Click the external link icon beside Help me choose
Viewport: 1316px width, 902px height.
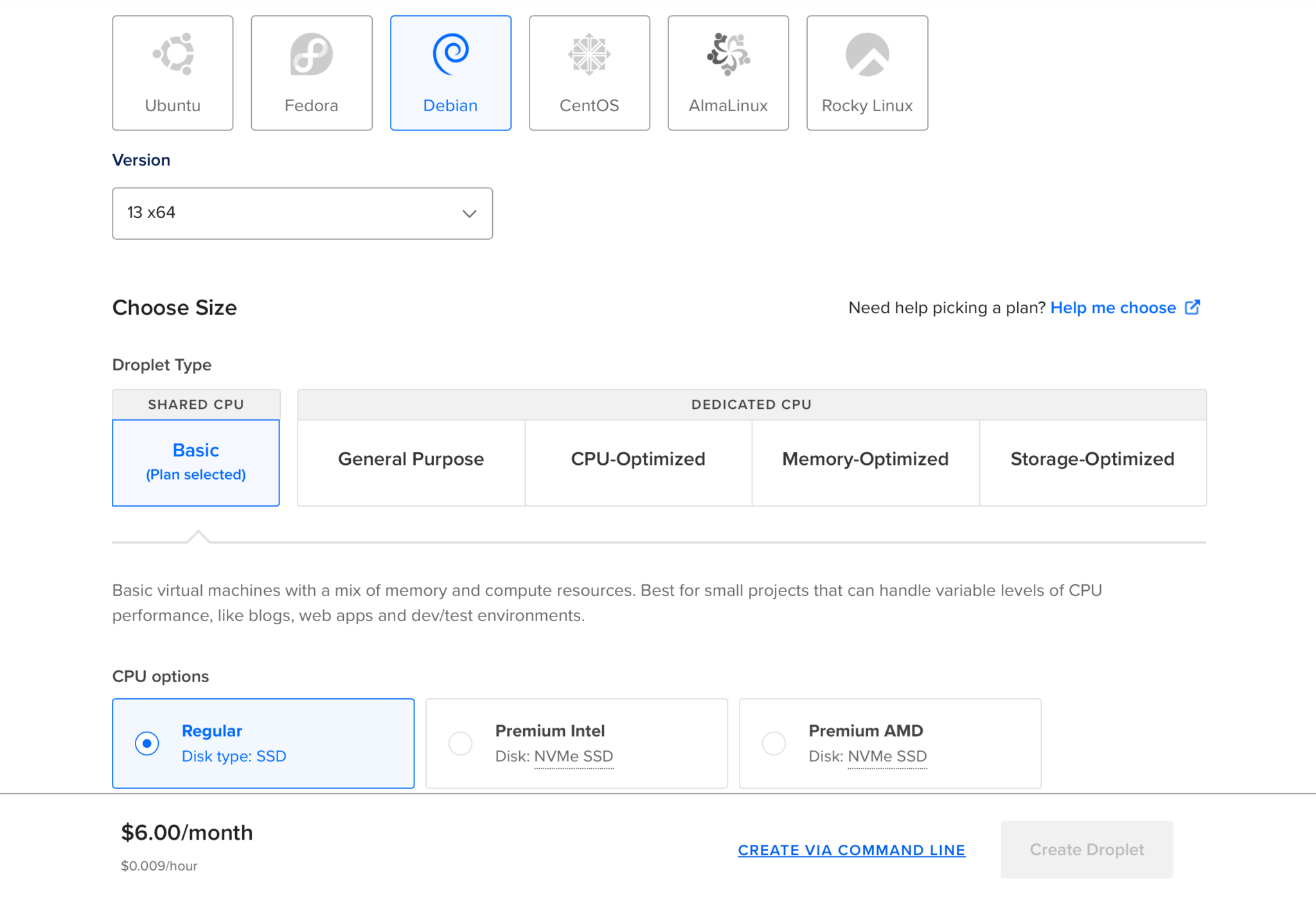click(1192, 307)
